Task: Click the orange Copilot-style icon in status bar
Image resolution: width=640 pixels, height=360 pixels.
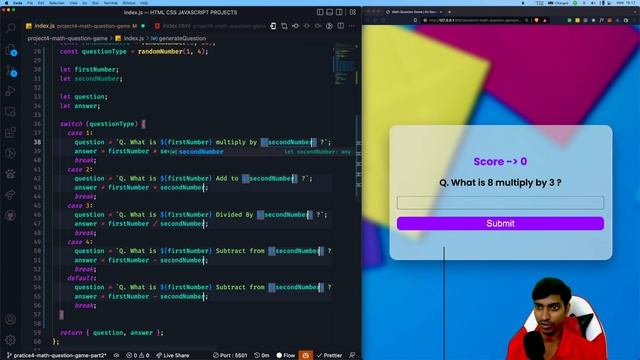Action: tap(306, 356)
